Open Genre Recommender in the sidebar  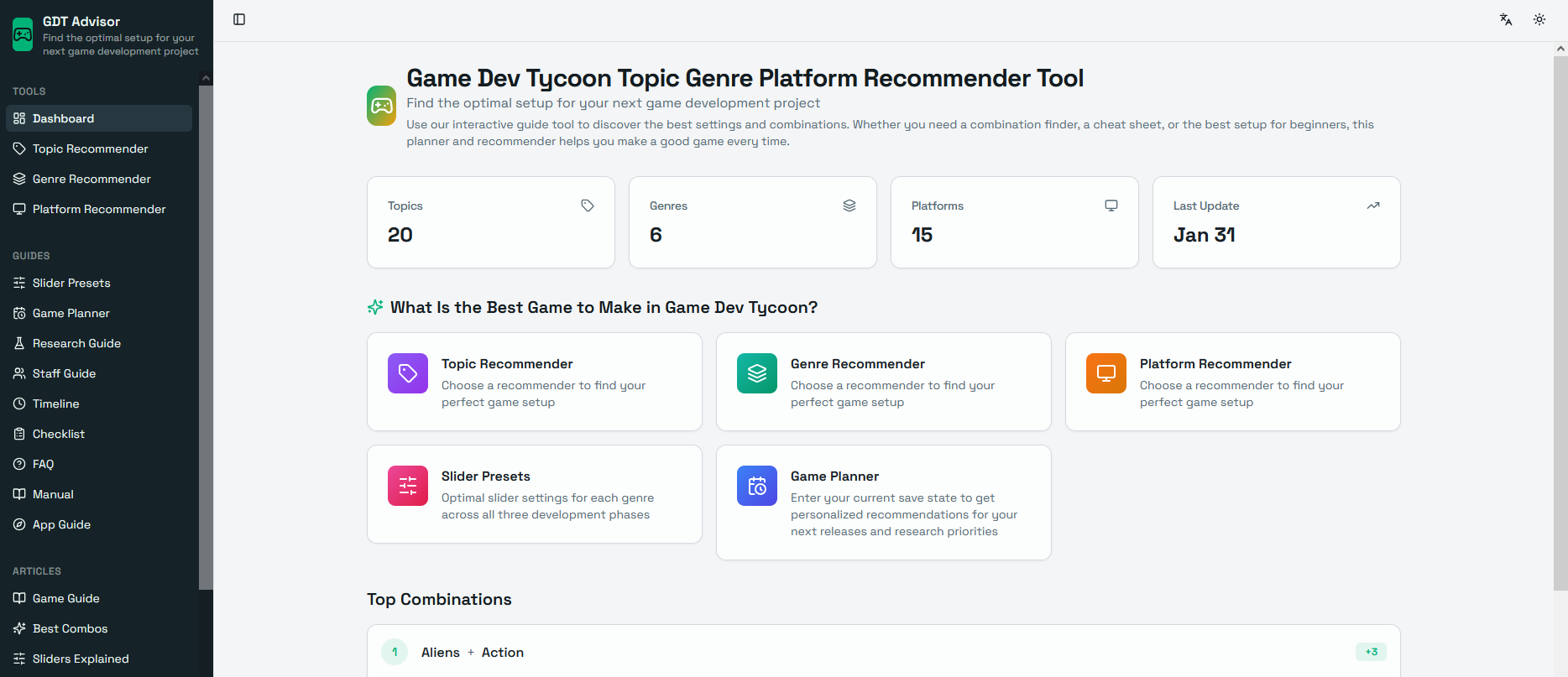point(99,179)
